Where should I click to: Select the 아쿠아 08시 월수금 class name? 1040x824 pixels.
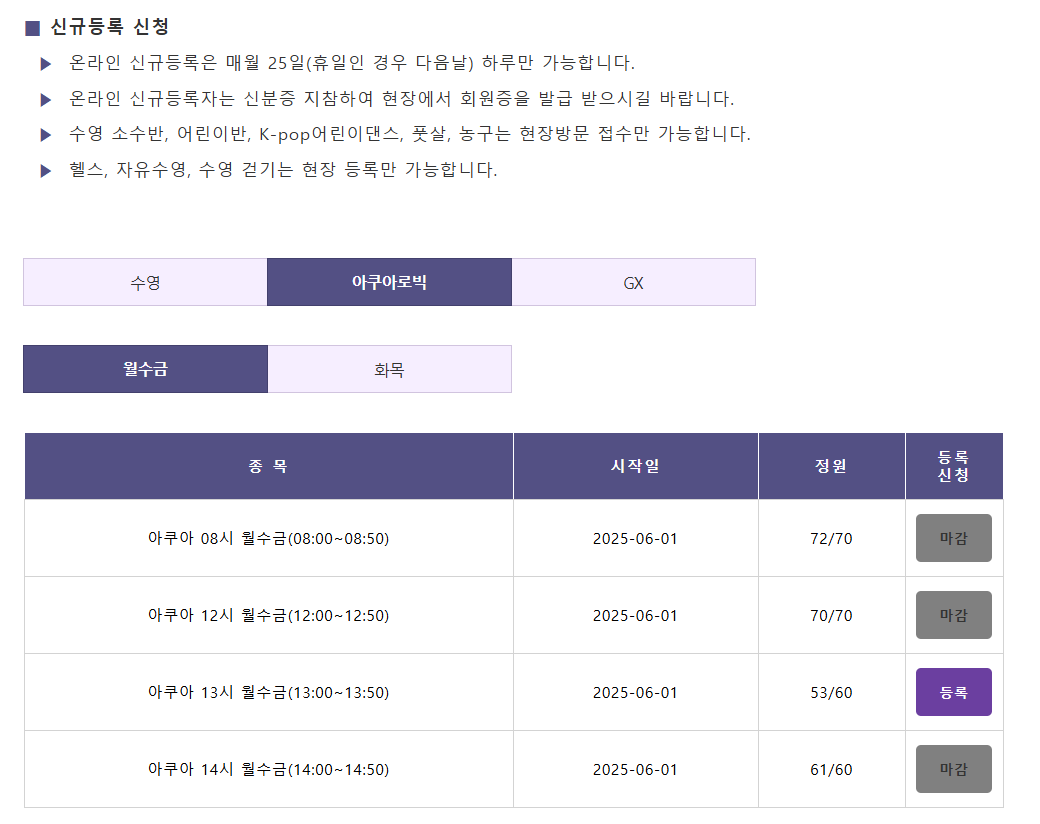269,538
